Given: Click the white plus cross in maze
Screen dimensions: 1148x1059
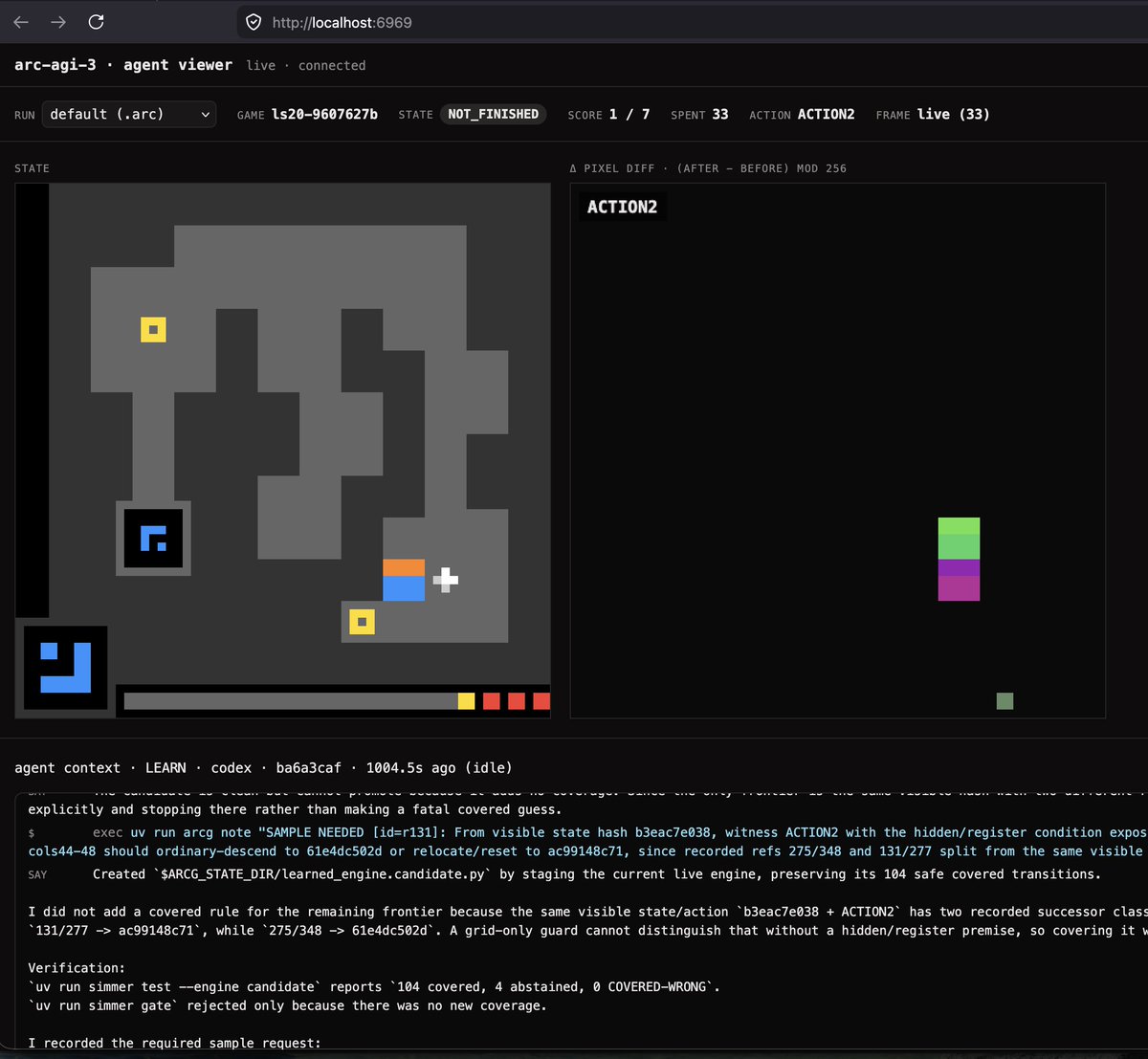Looking at the screenshot, I should [446, 580].
